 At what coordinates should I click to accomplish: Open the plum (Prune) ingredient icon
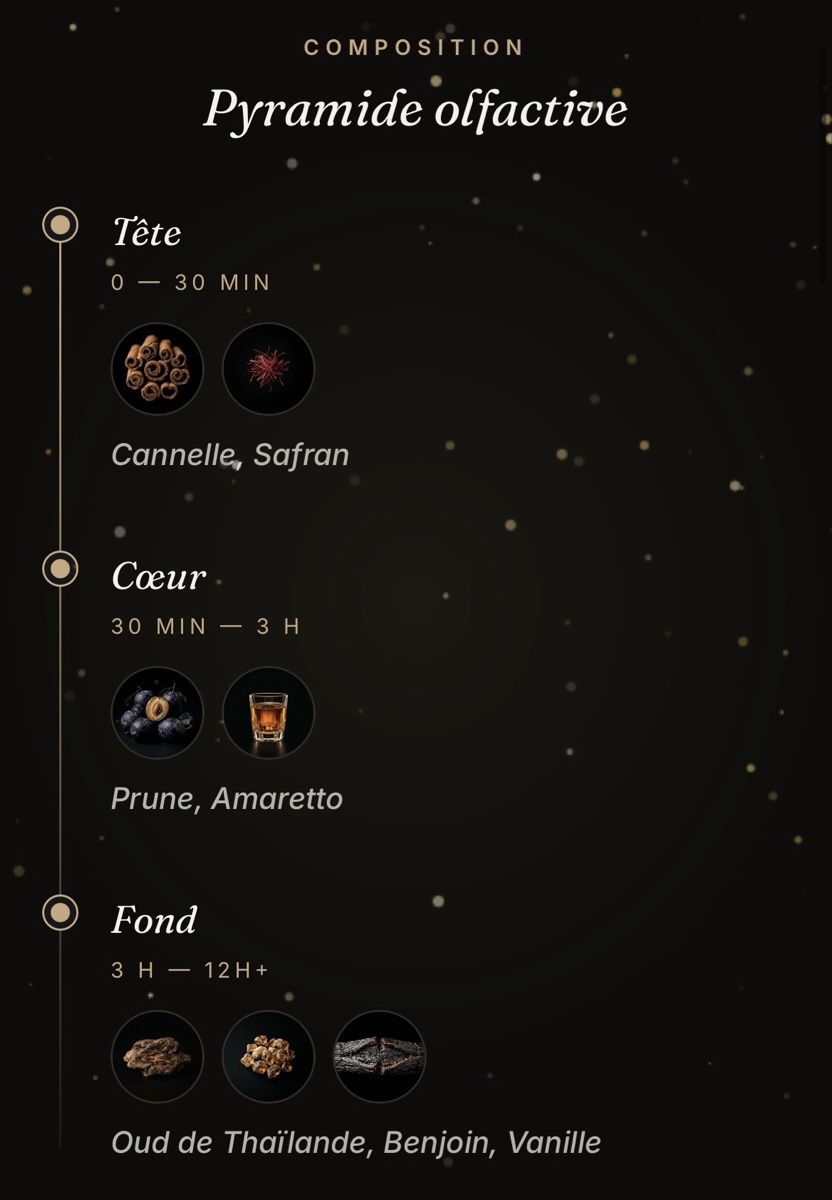click(157, 713)
